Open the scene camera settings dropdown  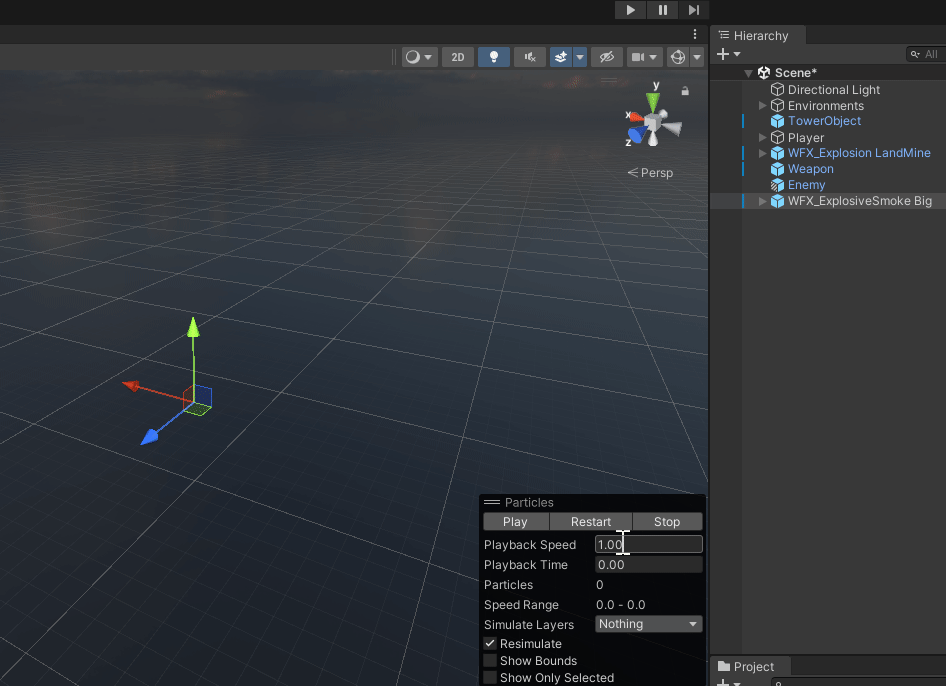point(644,57)
